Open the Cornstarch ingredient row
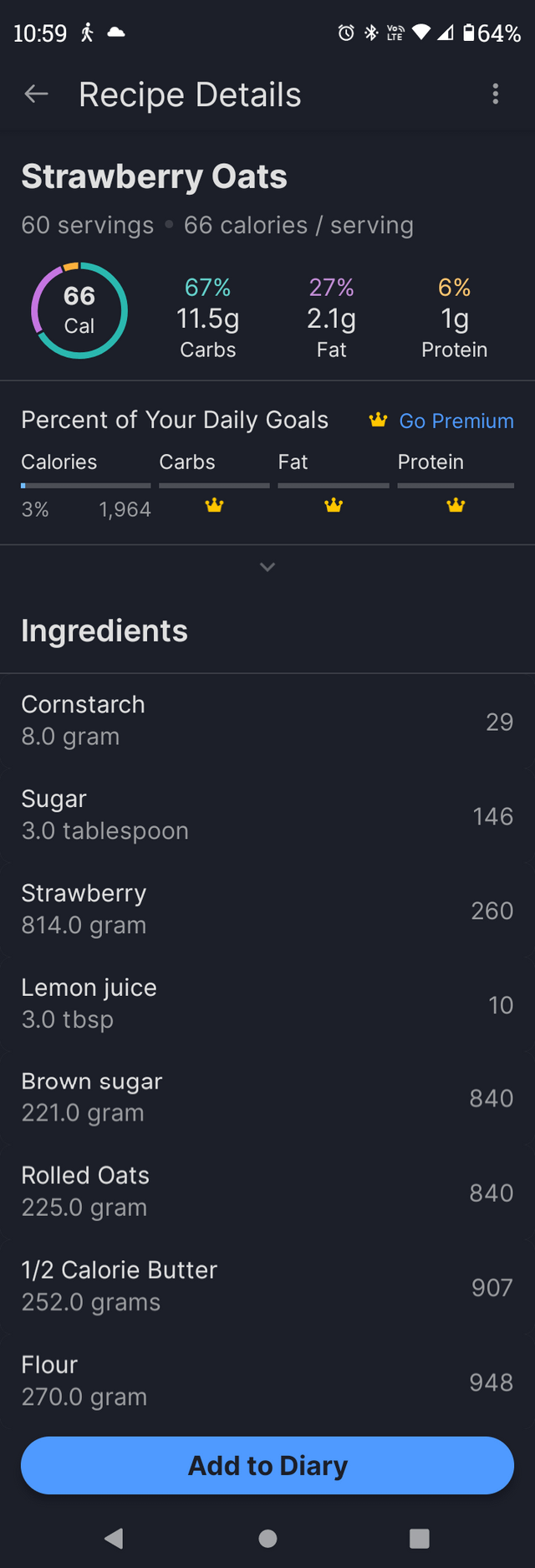Viewport: 535px width, 1568px height. pyautogui.click(x=267, y=721)
